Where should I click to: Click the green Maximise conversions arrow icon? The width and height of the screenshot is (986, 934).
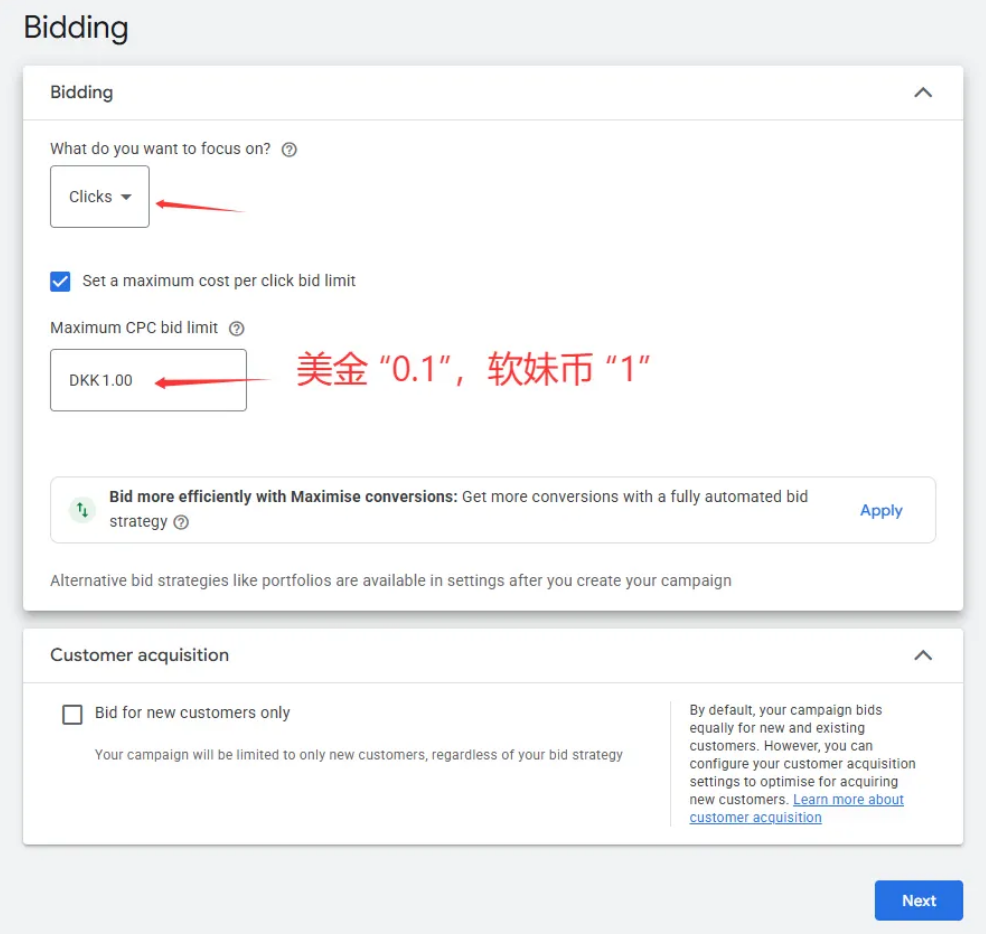(81, 509)
